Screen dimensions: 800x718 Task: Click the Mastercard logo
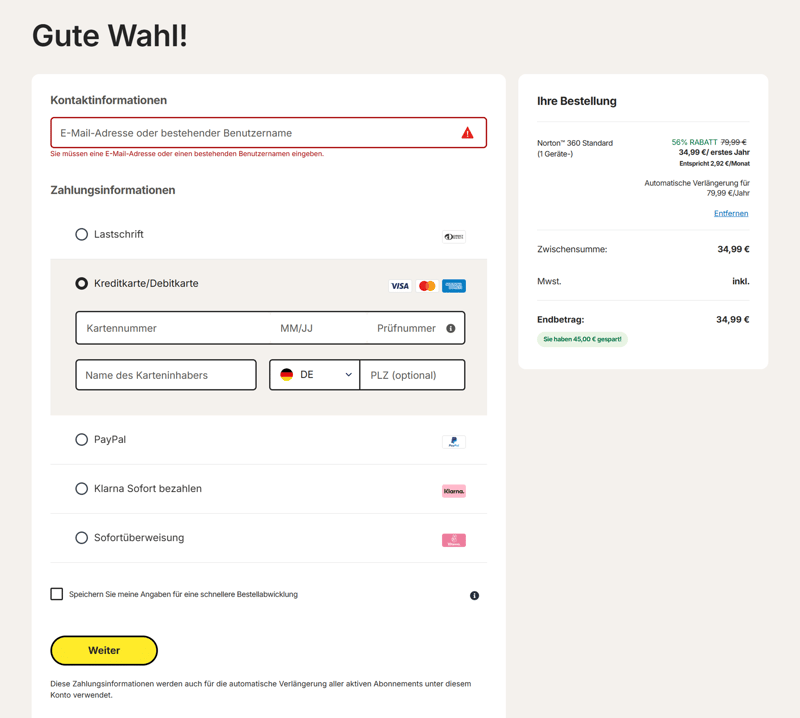click(x=427, y=286)
